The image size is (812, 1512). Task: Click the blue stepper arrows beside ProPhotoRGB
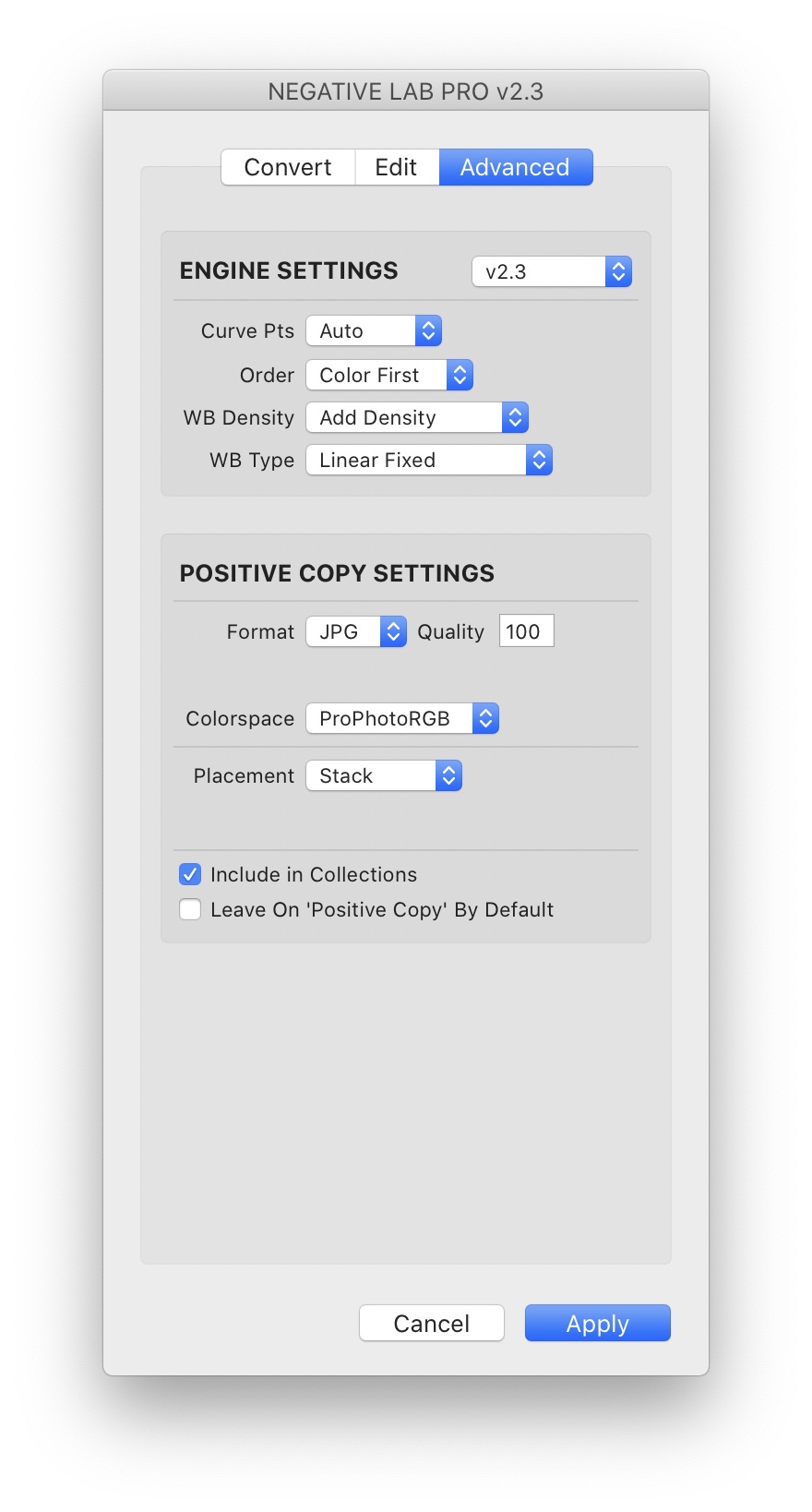pos(486,718)
